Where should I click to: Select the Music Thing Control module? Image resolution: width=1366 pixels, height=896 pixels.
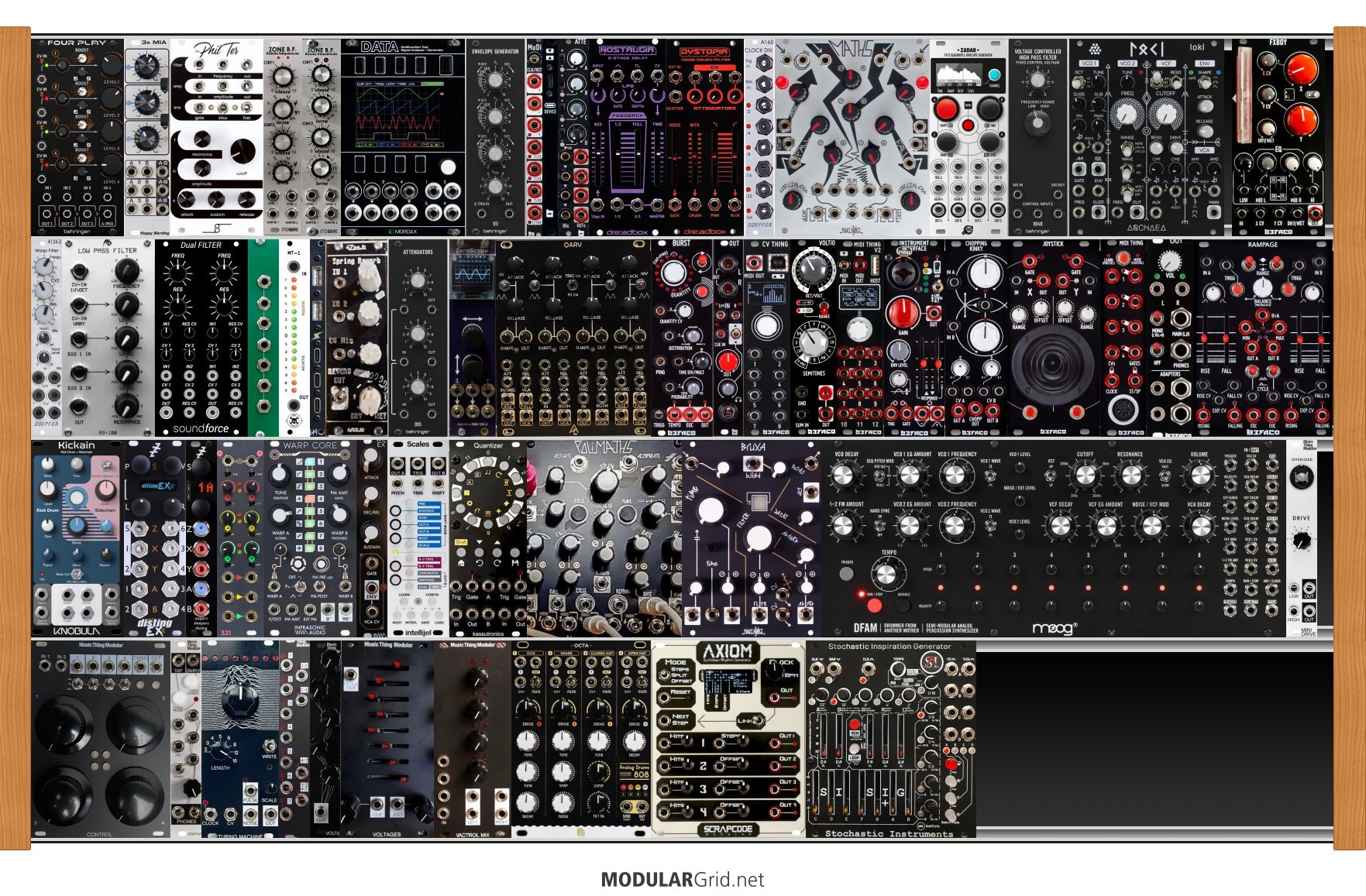click(101, 739)
